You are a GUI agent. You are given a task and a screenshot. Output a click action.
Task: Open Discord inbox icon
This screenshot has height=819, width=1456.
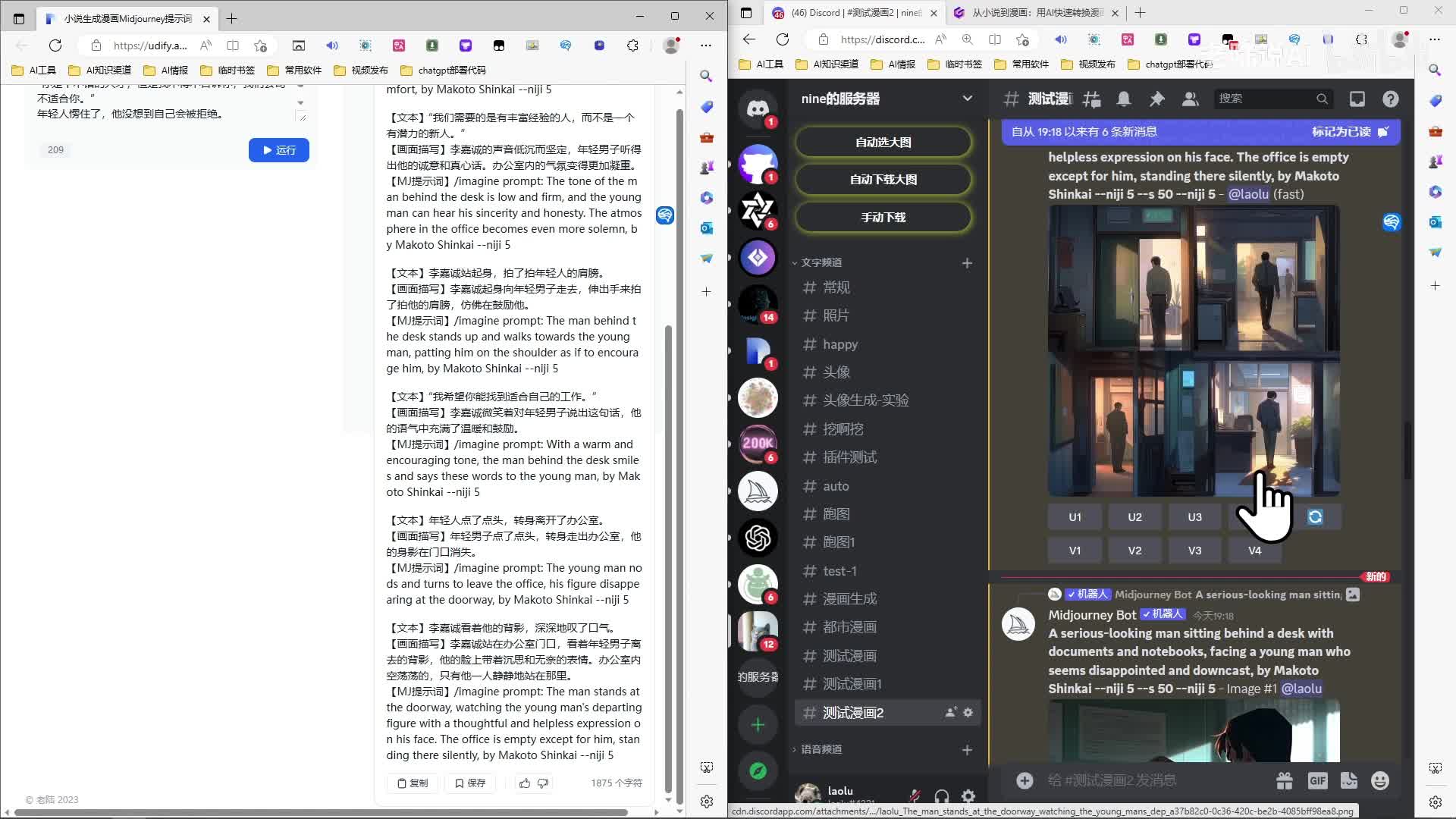point(1357,99)
